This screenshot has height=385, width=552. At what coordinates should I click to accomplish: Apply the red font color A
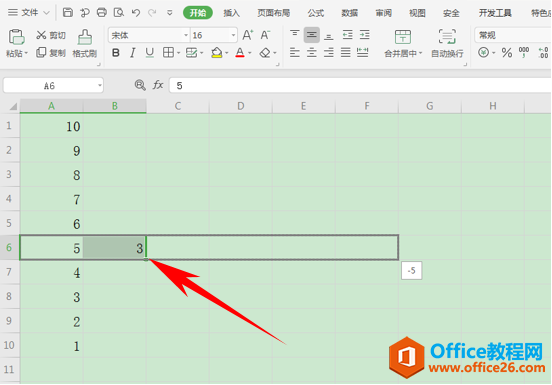click(240, 53)
